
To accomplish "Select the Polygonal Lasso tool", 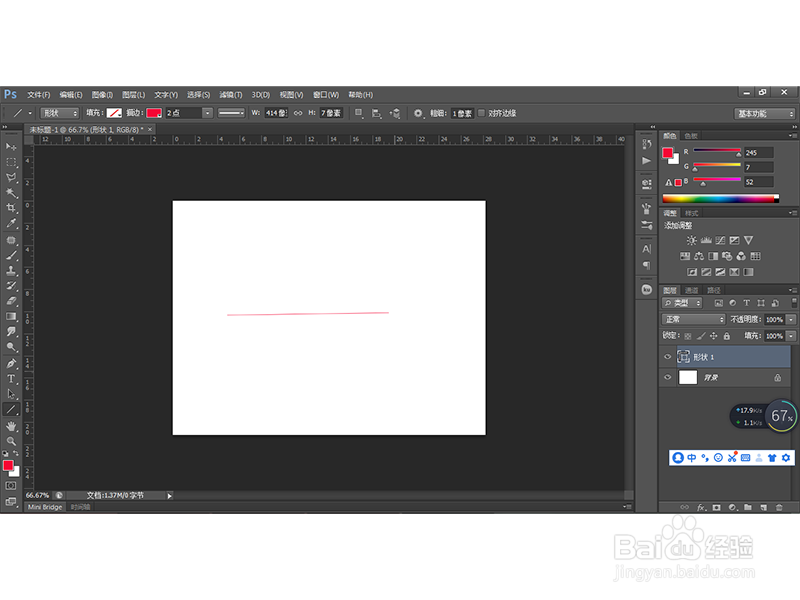I will tap(11, 178).
